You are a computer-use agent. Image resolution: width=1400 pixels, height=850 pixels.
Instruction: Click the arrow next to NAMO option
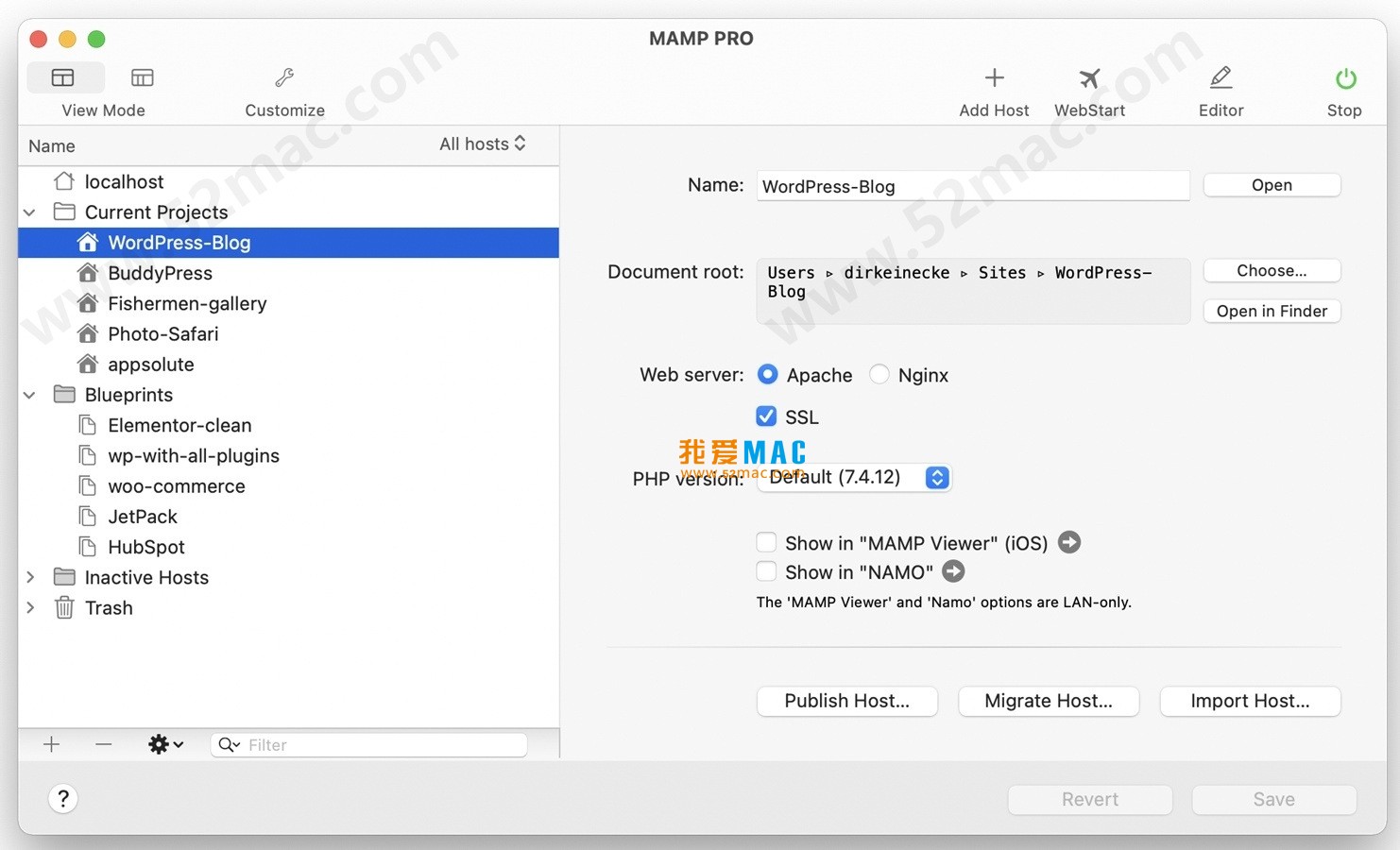coord(954,571)
